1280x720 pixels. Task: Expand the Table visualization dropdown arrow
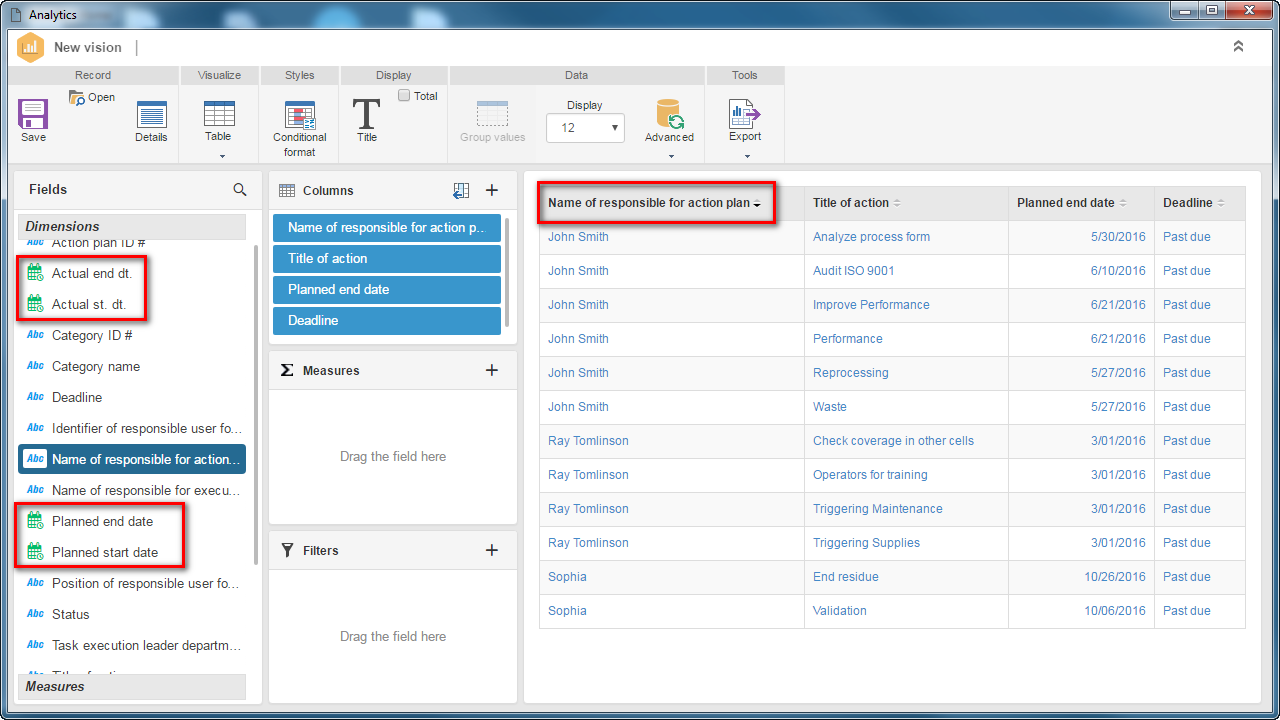coord(222,156)
